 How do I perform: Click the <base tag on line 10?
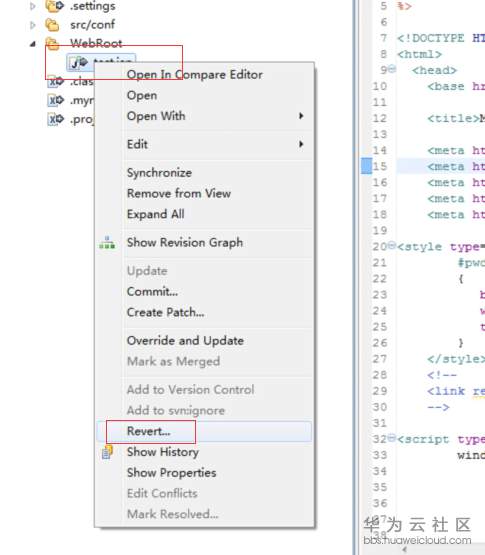[x=446, y=86]
